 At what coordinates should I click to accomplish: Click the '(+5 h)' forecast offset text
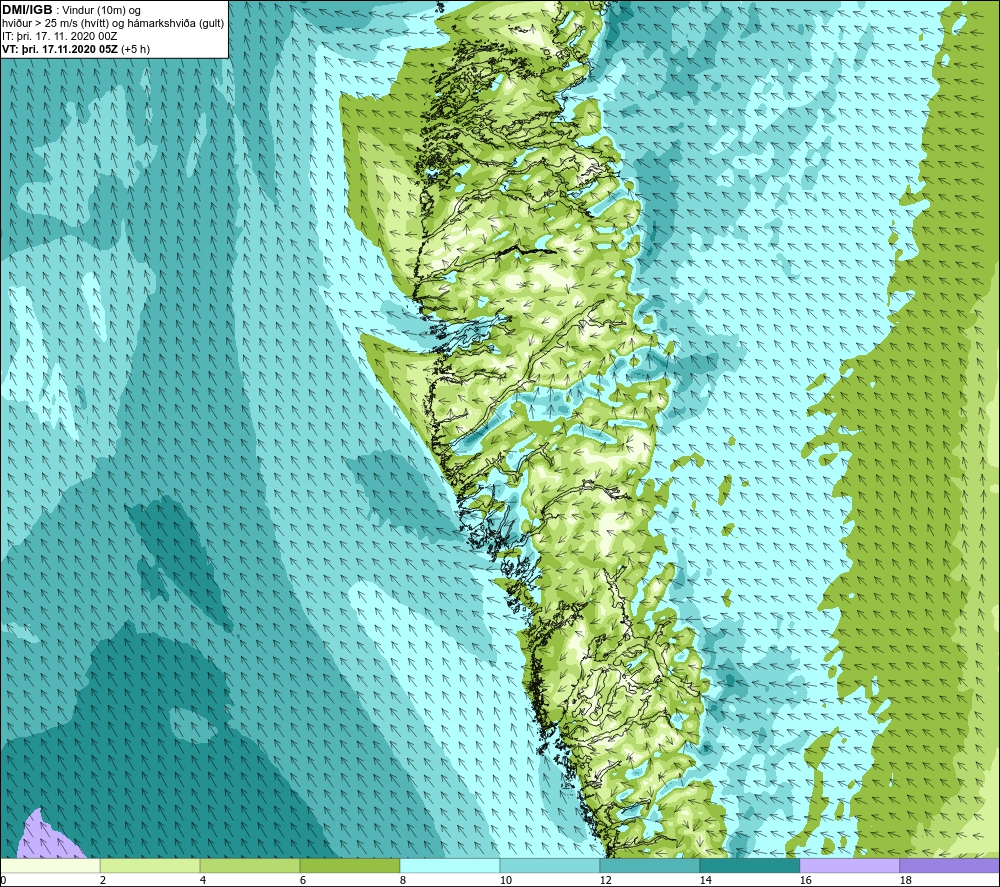coord(135,49)
